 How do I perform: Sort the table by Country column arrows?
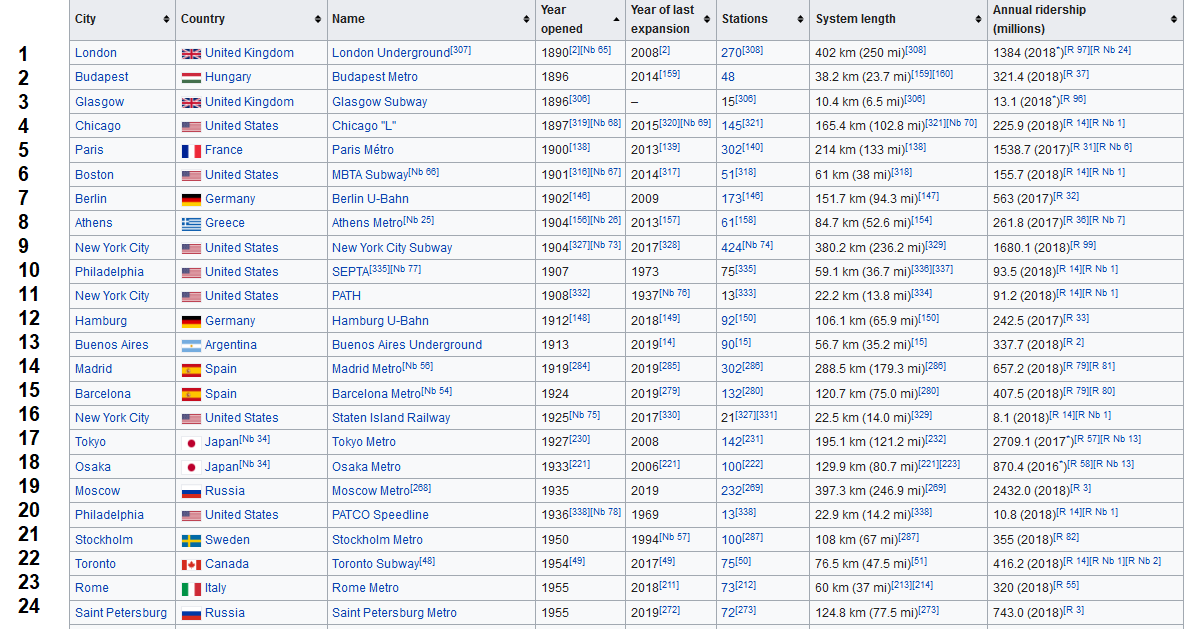[x=318, y=19]
